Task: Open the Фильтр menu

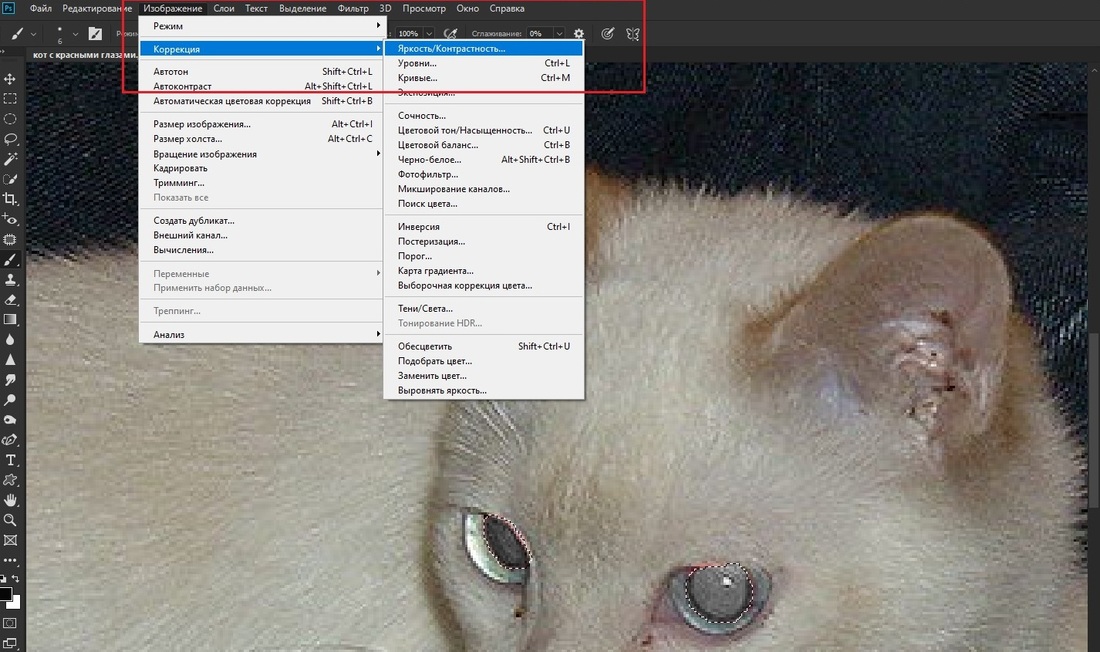Action: tap(353, 8)
